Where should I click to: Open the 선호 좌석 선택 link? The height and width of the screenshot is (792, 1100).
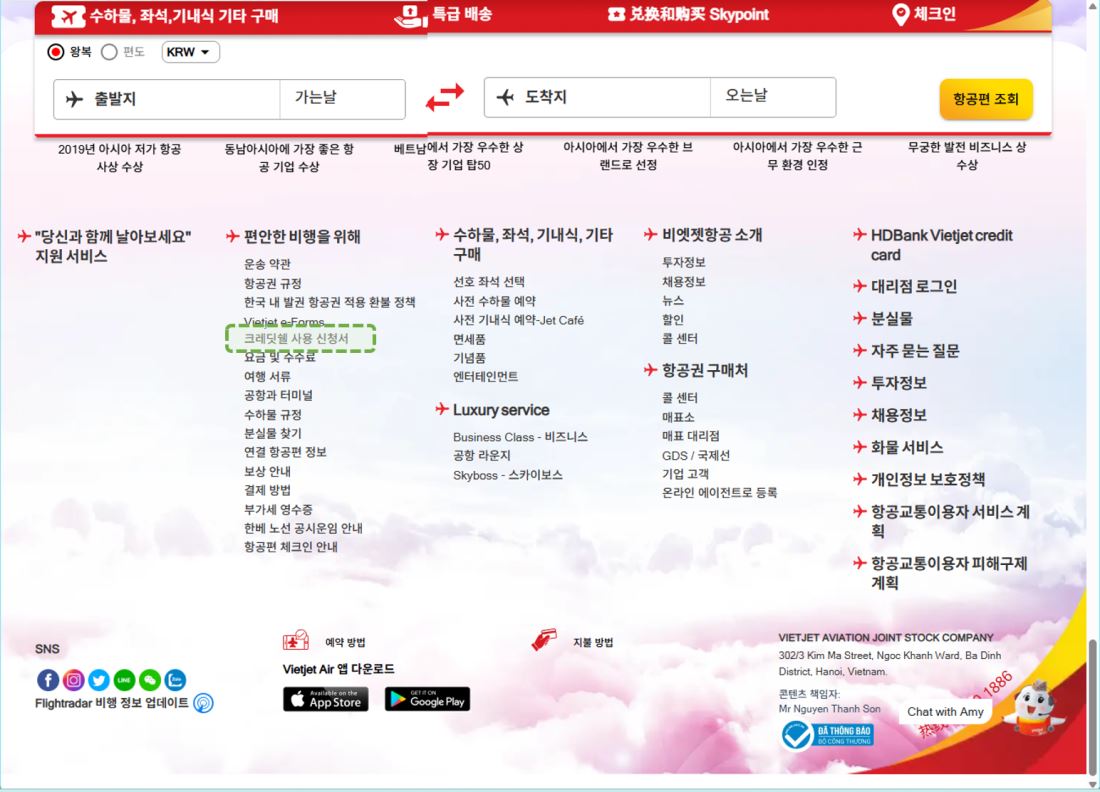pos(489,281)
